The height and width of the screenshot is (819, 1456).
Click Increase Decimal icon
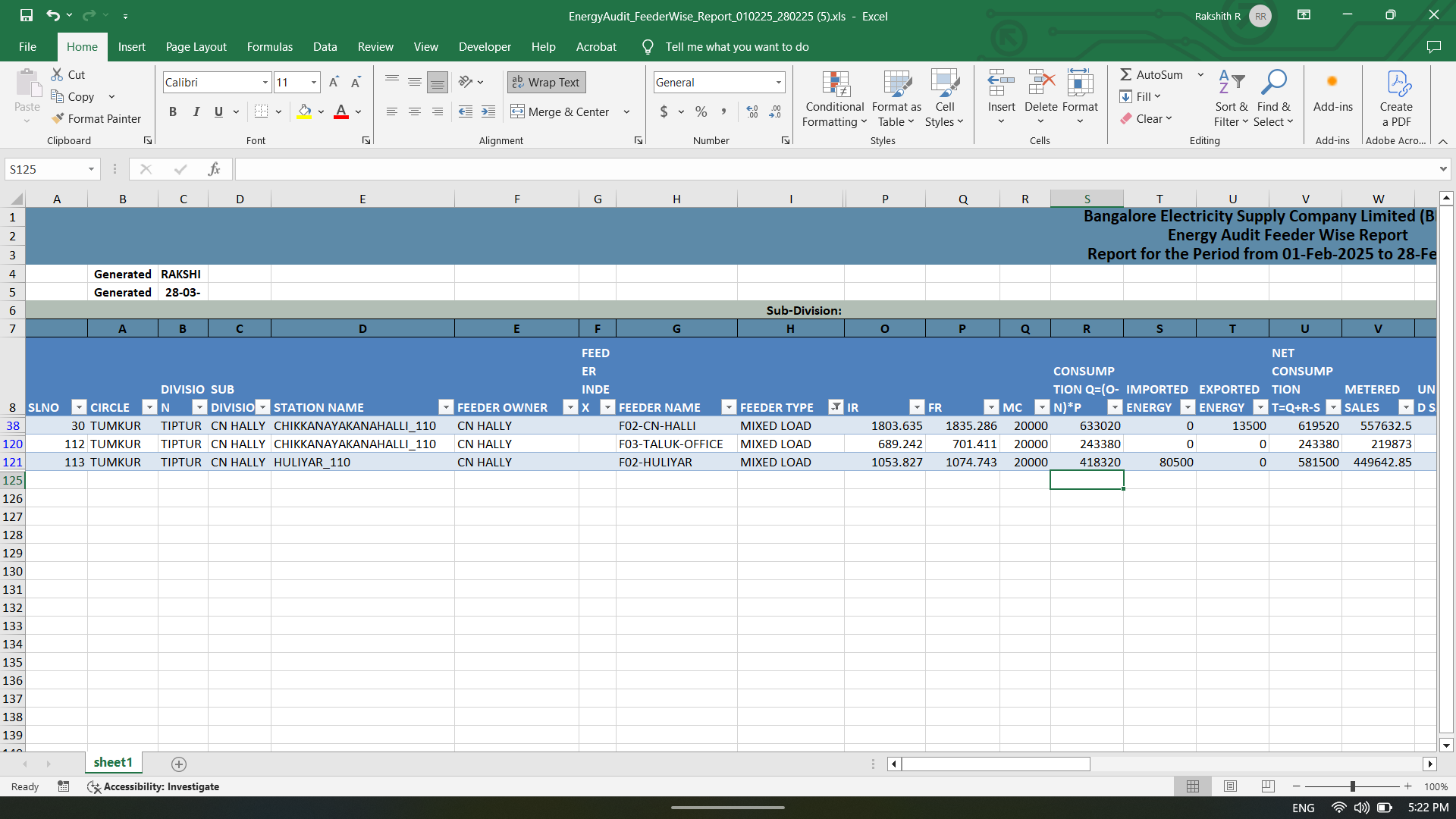point(752,111)
